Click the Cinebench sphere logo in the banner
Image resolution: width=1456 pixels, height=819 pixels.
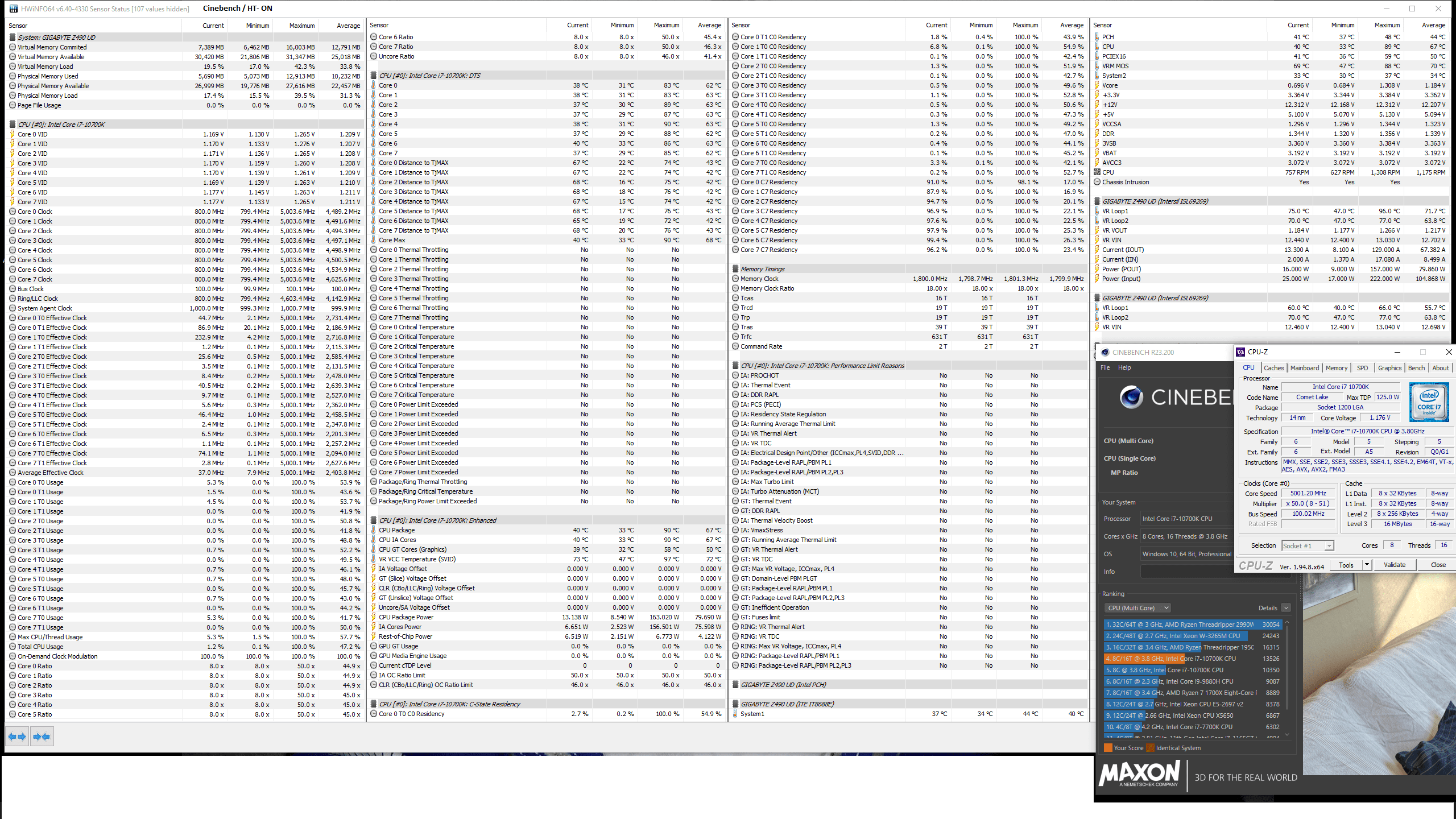click(1131, 397)
